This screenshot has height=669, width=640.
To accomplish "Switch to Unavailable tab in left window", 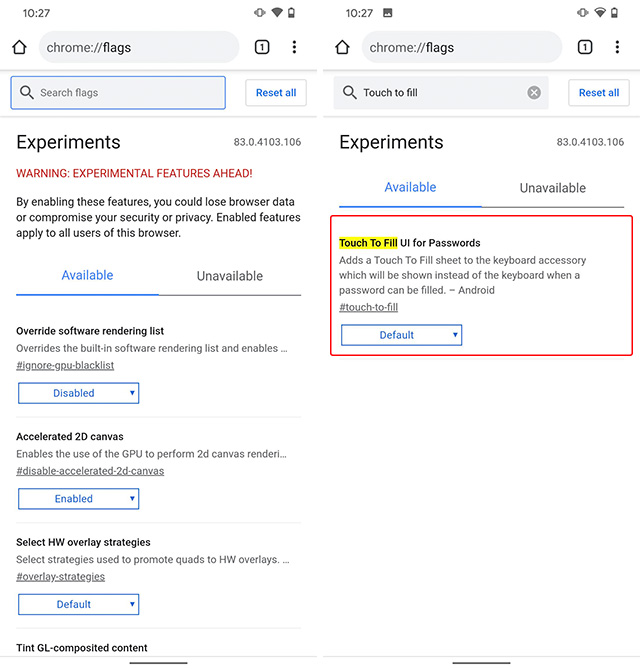I will pos(230,276).
